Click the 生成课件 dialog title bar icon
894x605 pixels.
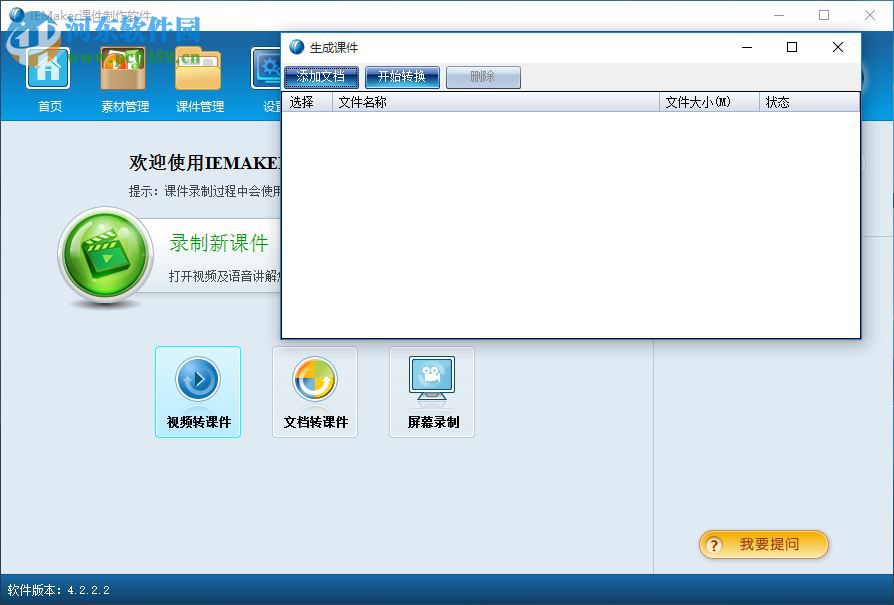point(295,47)
